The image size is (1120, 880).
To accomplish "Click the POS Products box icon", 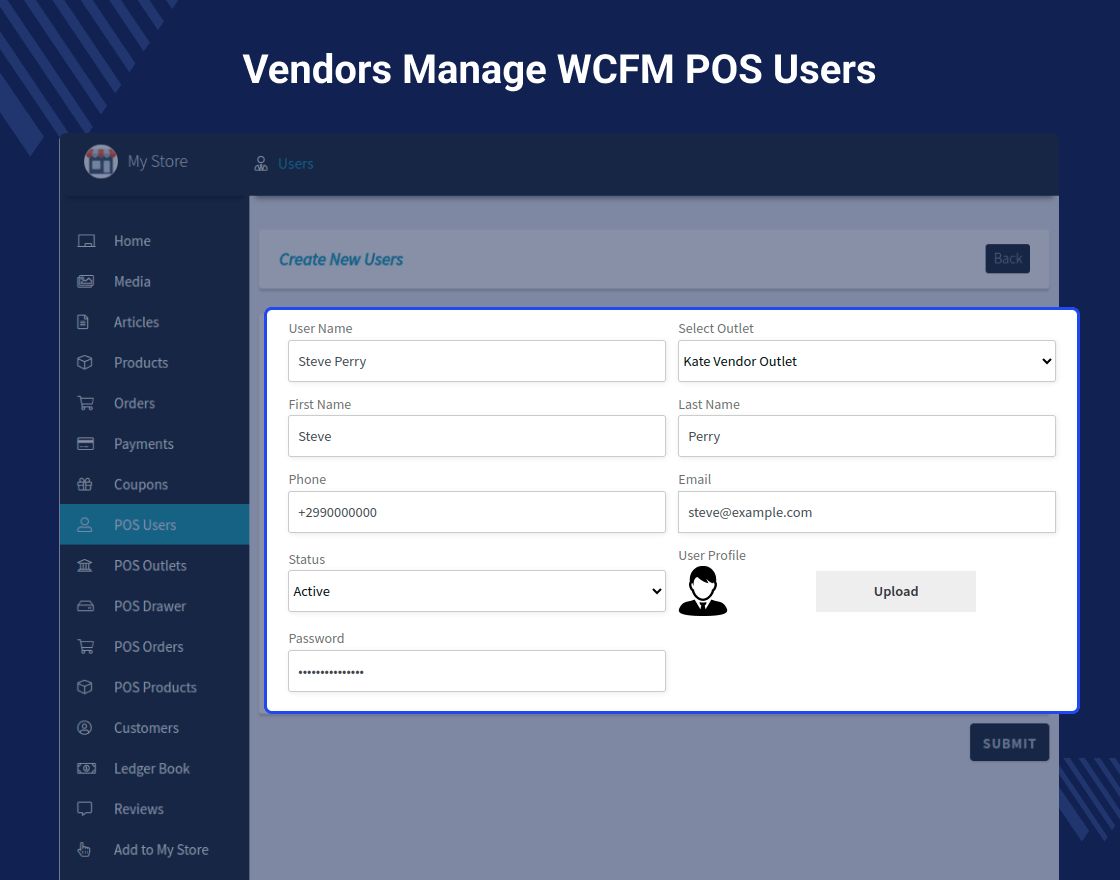I will [x=84, y=687].
